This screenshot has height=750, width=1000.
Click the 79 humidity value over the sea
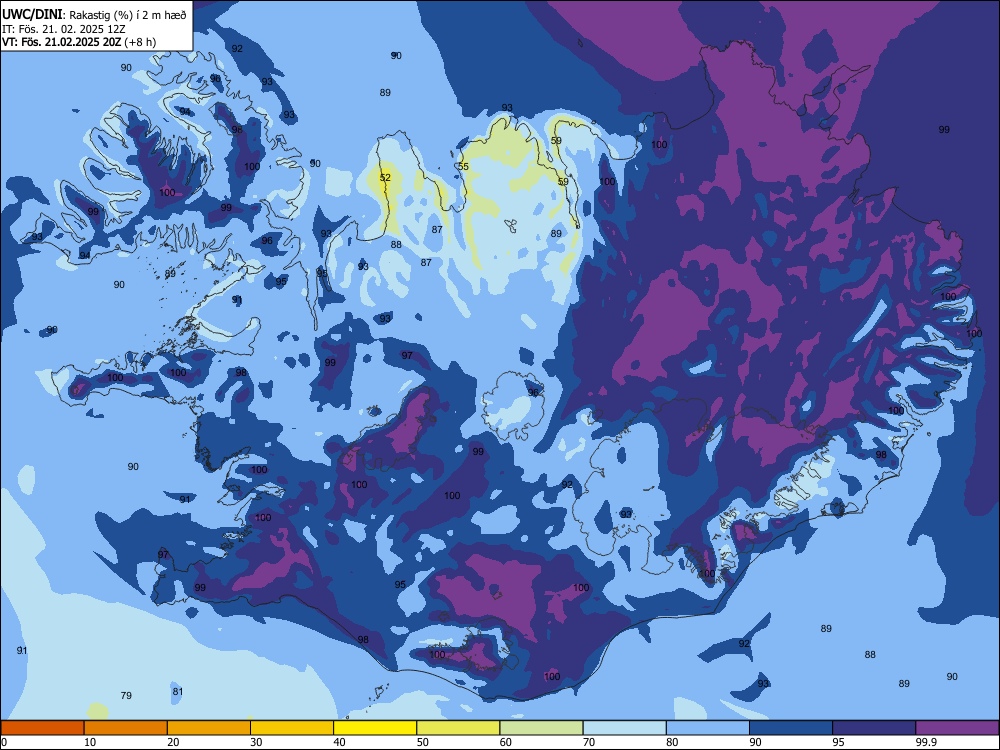point(126,695)
